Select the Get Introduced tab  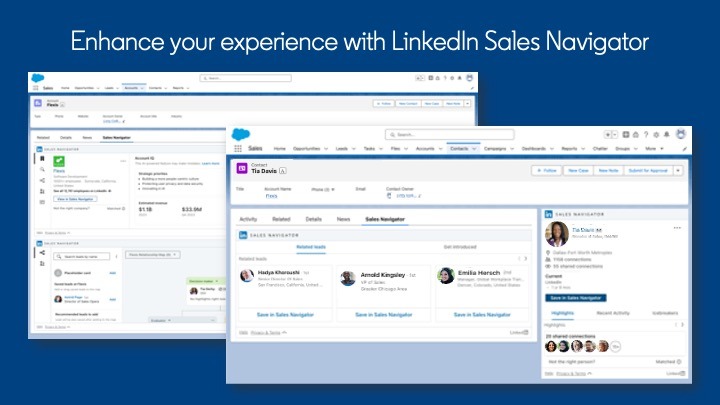(458, 246)
